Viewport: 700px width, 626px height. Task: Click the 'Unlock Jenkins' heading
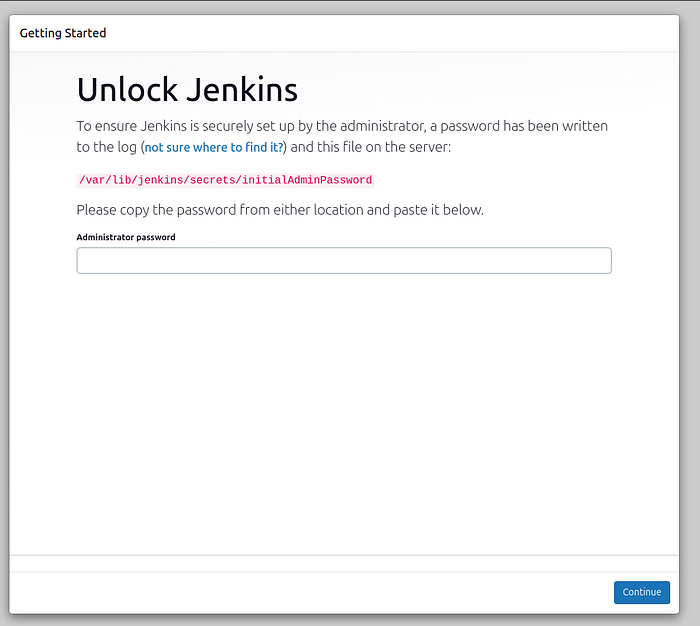click(x=187, y=89)
